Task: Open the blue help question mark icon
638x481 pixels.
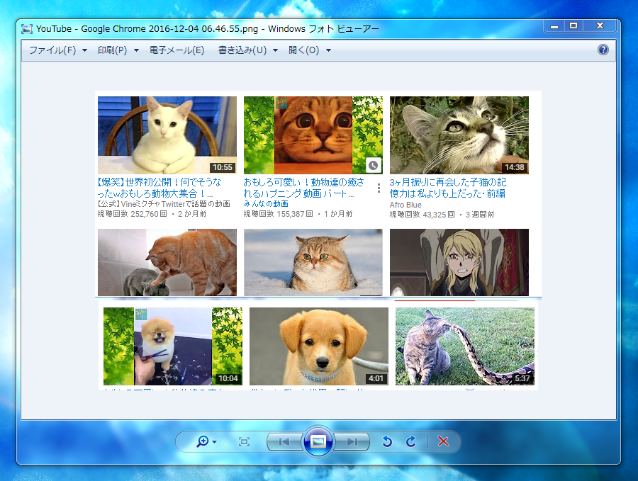Action: click(603, 49)
